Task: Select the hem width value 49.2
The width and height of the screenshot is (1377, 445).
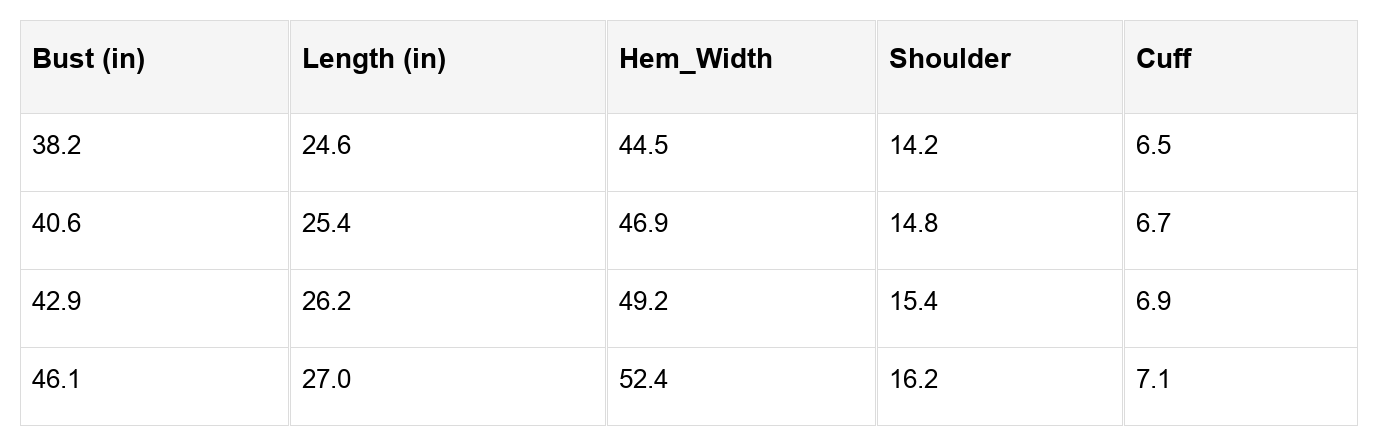Action: pos(644,302)
